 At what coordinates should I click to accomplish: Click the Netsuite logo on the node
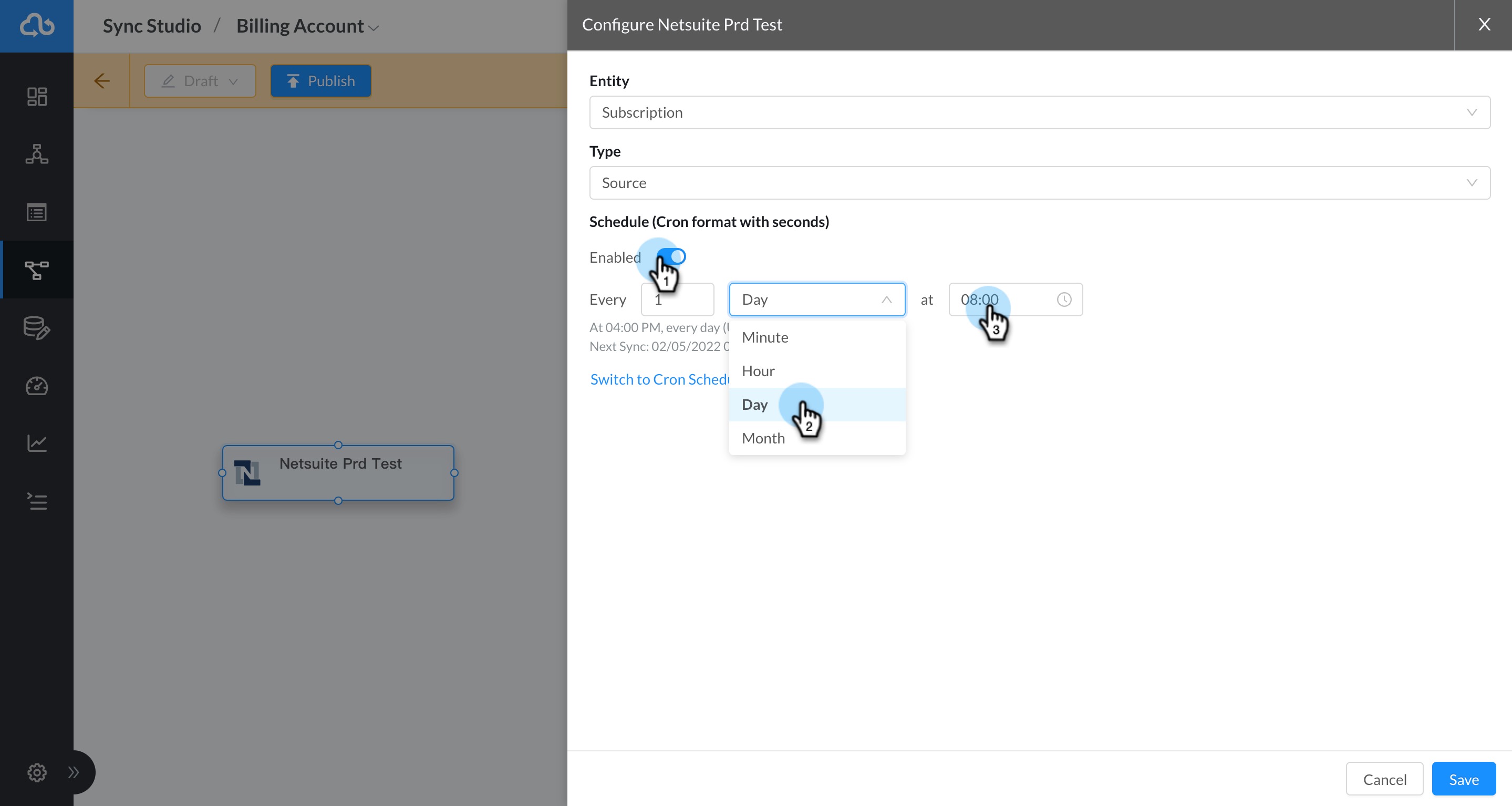click(247, 472)
